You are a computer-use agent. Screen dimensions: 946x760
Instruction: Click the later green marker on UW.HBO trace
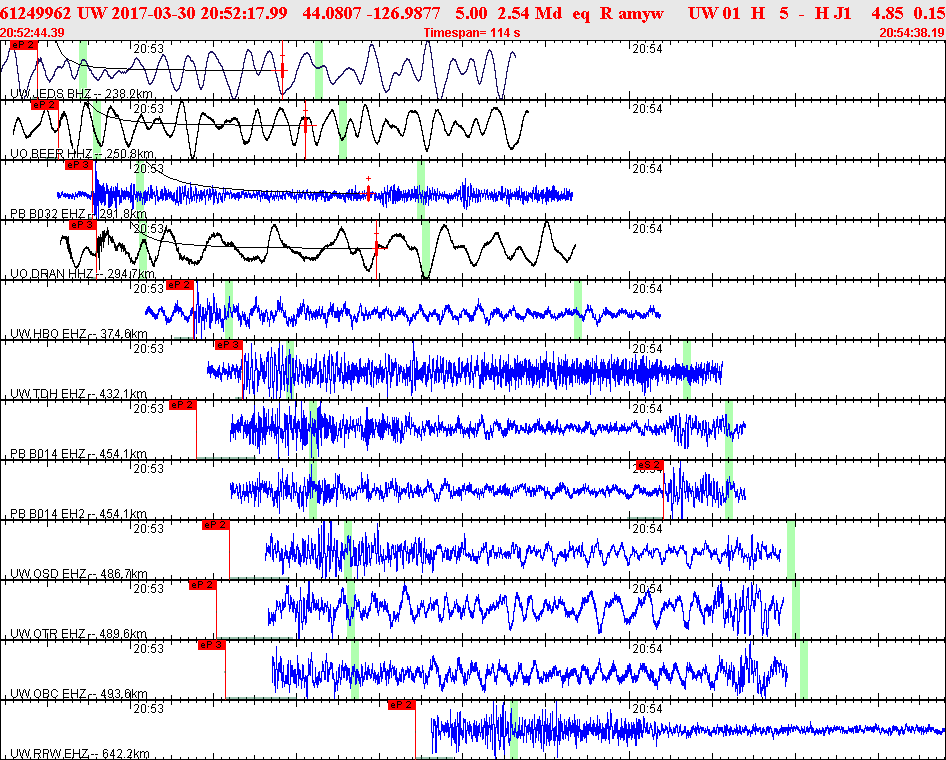point(578,309)
